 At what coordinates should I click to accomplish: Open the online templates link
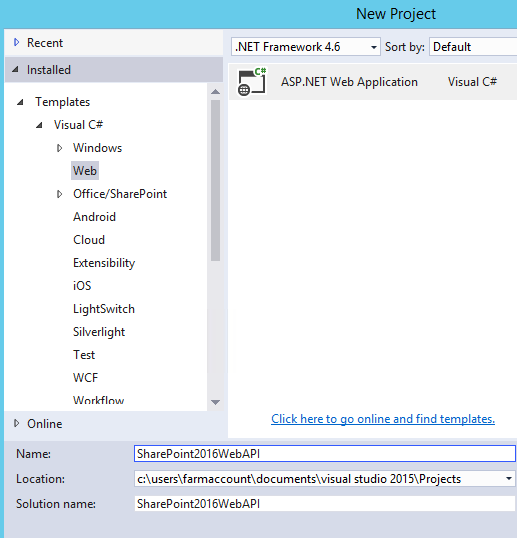point(383,419)
